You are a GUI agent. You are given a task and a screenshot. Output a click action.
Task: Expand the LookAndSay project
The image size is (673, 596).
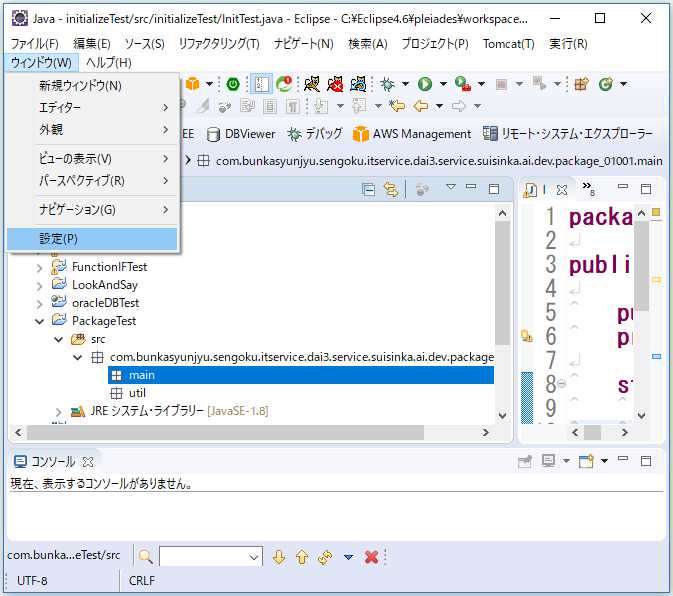39,286
